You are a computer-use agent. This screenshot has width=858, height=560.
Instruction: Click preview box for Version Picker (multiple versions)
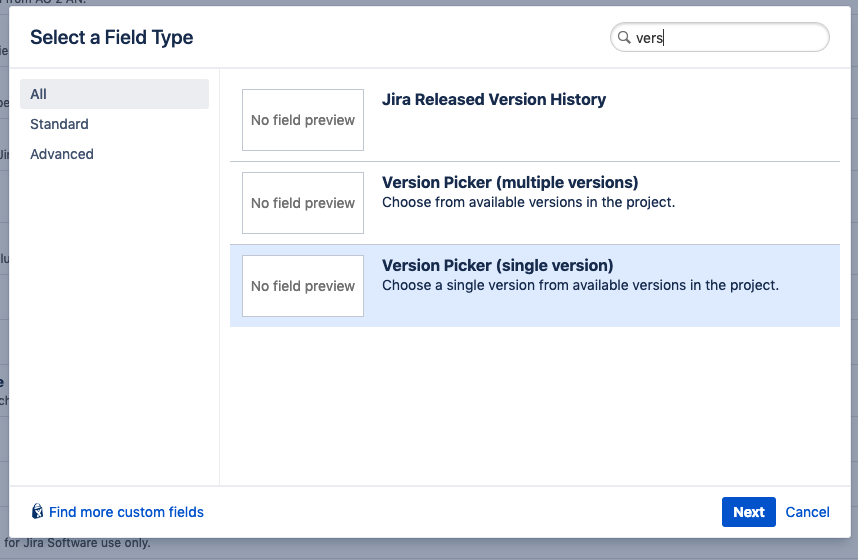(303, 203)
